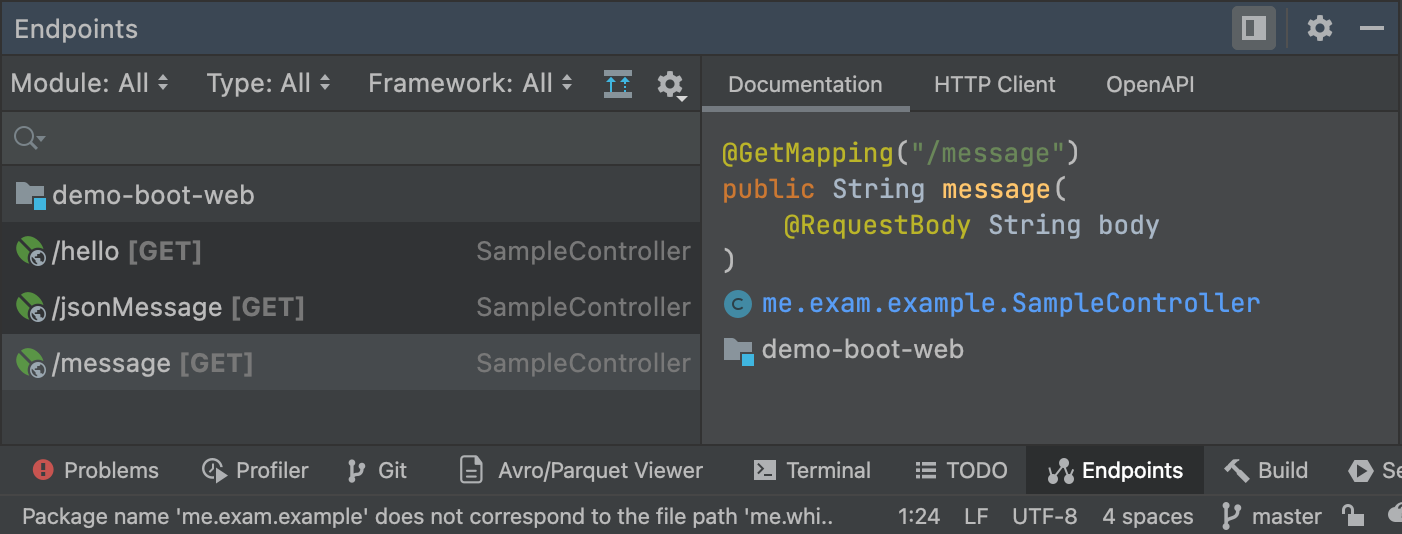1402x534 pixels.
Task: Open the Module filter dropdown
Action: point(89,83)
